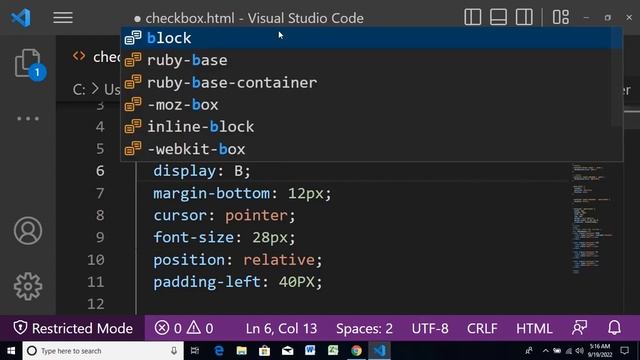
Task: Toggle the secondary side bar layout icon
Action: [x=524, y=18]
